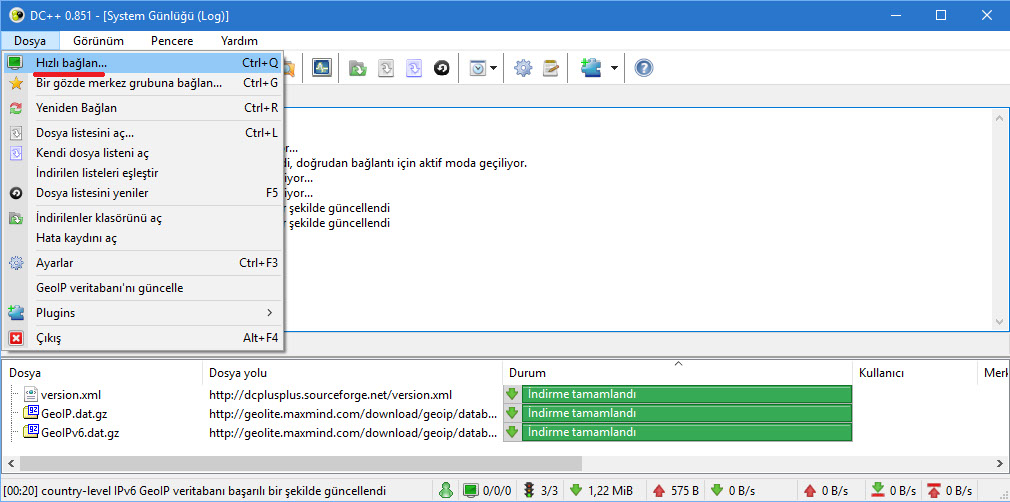Click log line mentioning aktif moda geçiliyor
The width and height of the screenshot is (1010, 502).
tap(406, 164)
